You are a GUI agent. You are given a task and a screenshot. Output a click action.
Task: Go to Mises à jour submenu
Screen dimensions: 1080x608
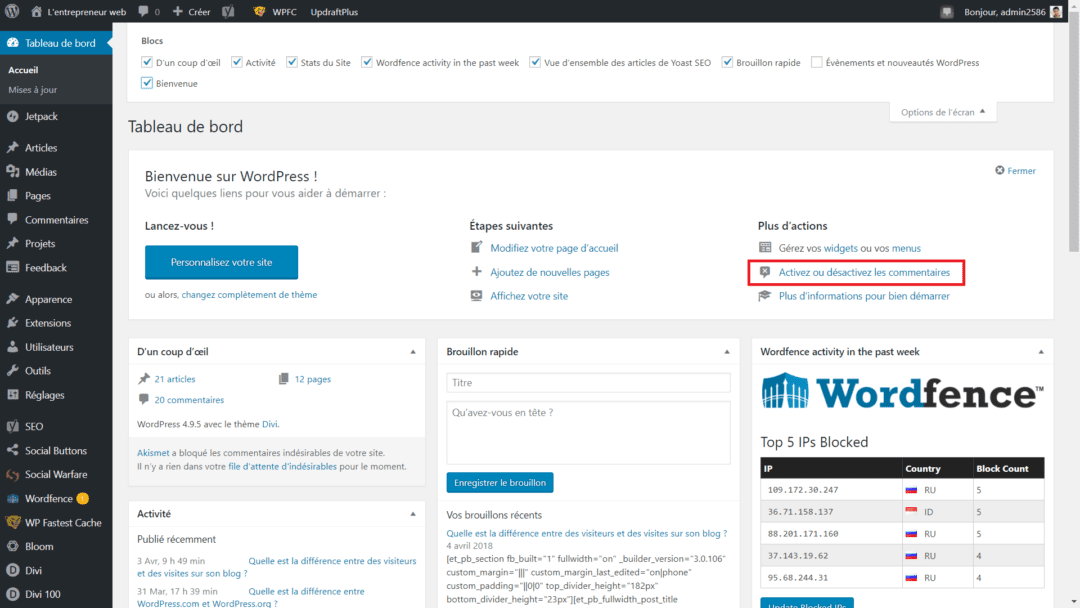[32, 90]
